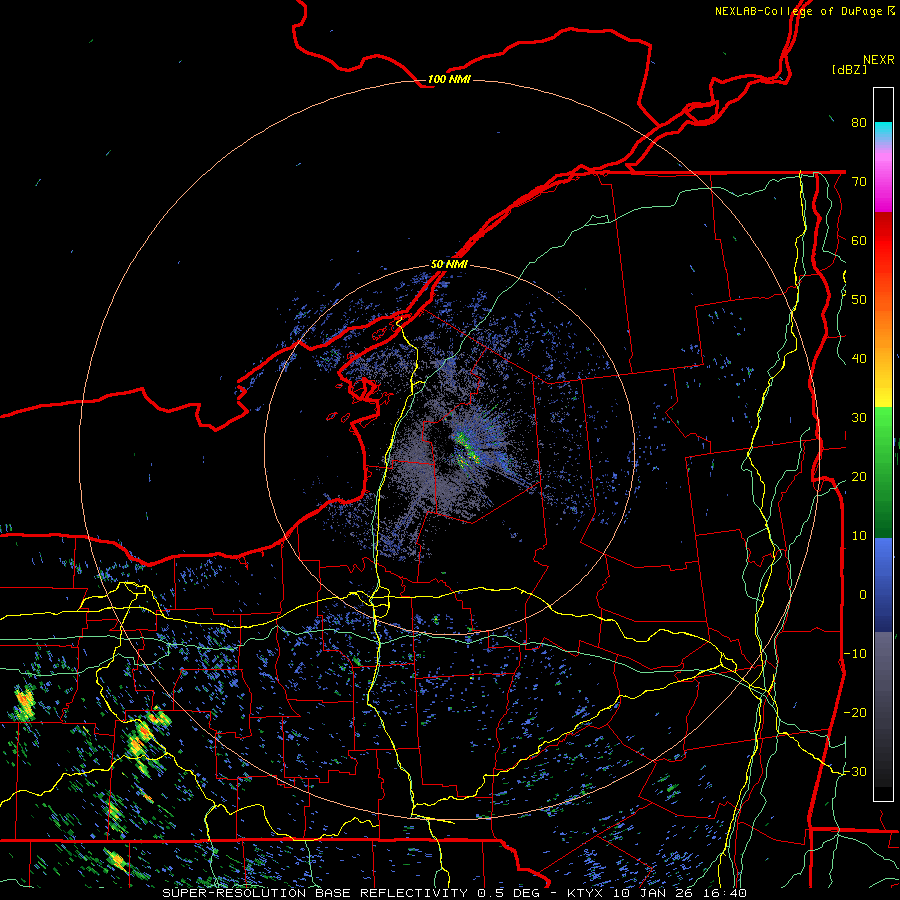Click the 0 dBZ scale label
This screenshot has width=900, height=900.
(x=863, y=595)
